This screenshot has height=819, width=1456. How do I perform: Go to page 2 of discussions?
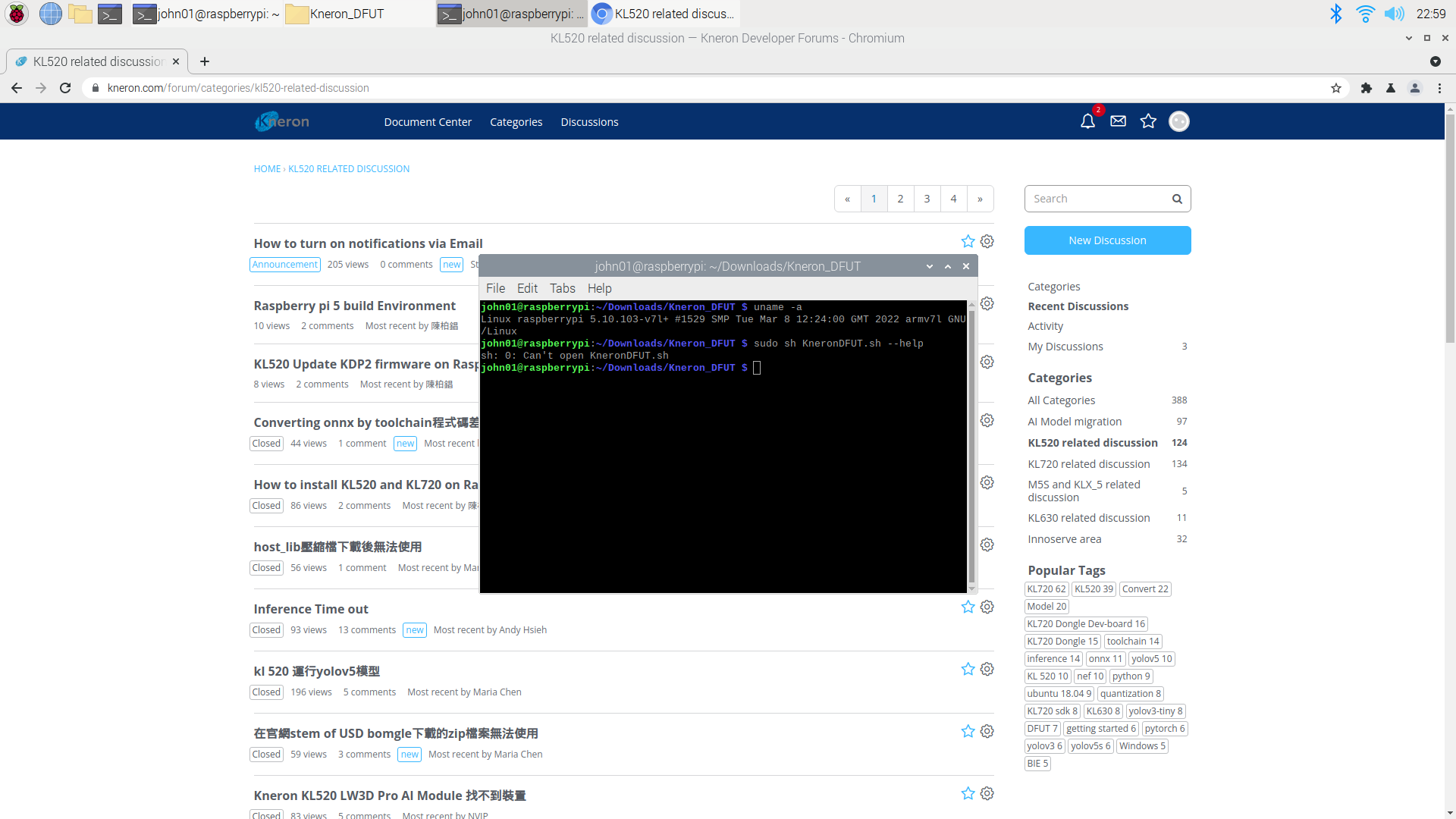click(900, 199)
